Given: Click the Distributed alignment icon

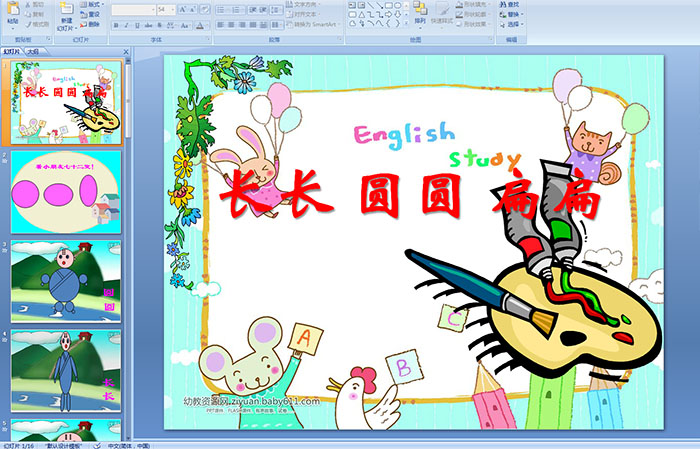Looking at the screenshot, I should [263, 25].
